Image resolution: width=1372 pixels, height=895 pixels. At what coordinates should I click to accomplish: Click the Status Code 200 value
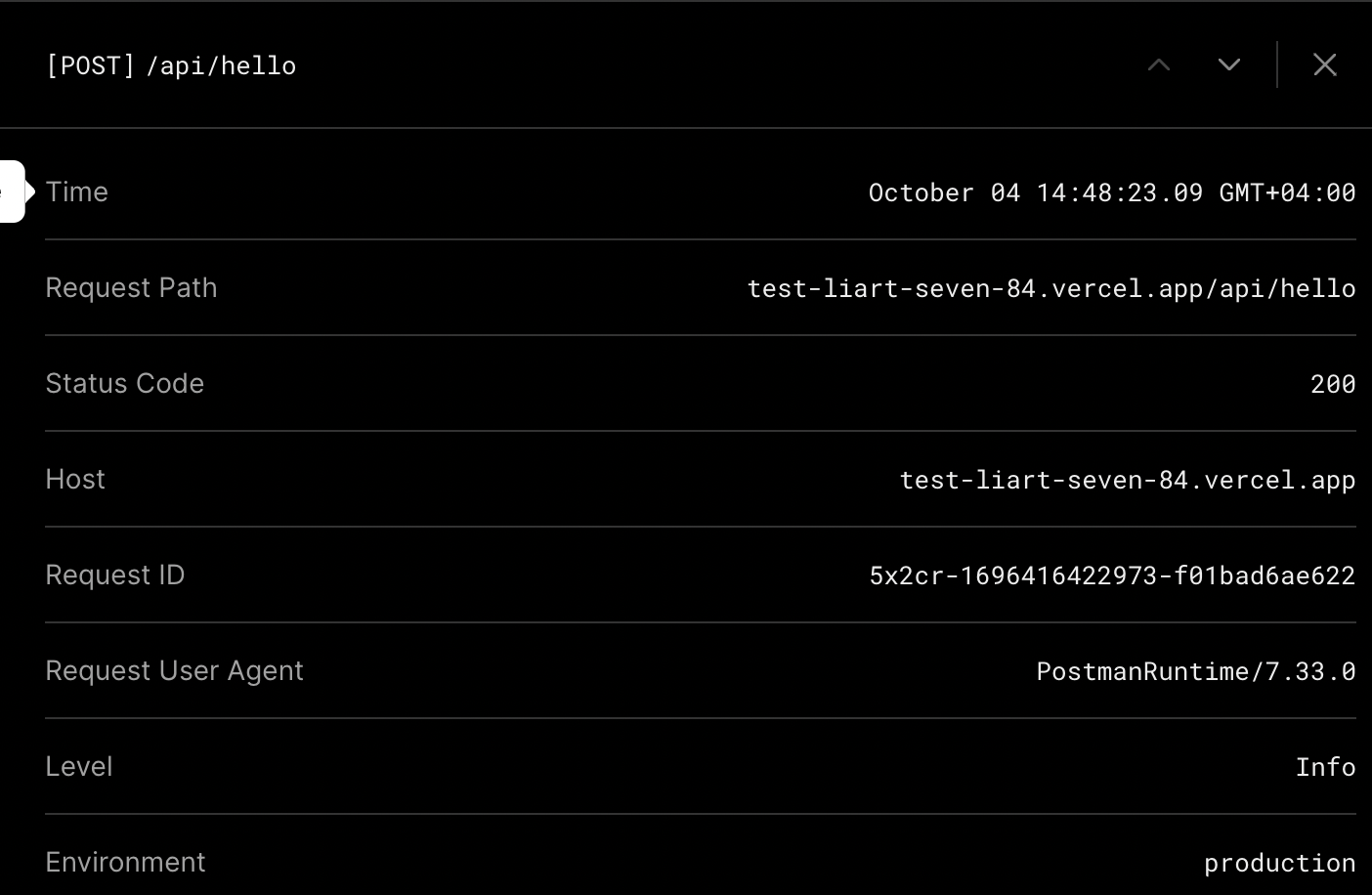tap(1332, 384)
